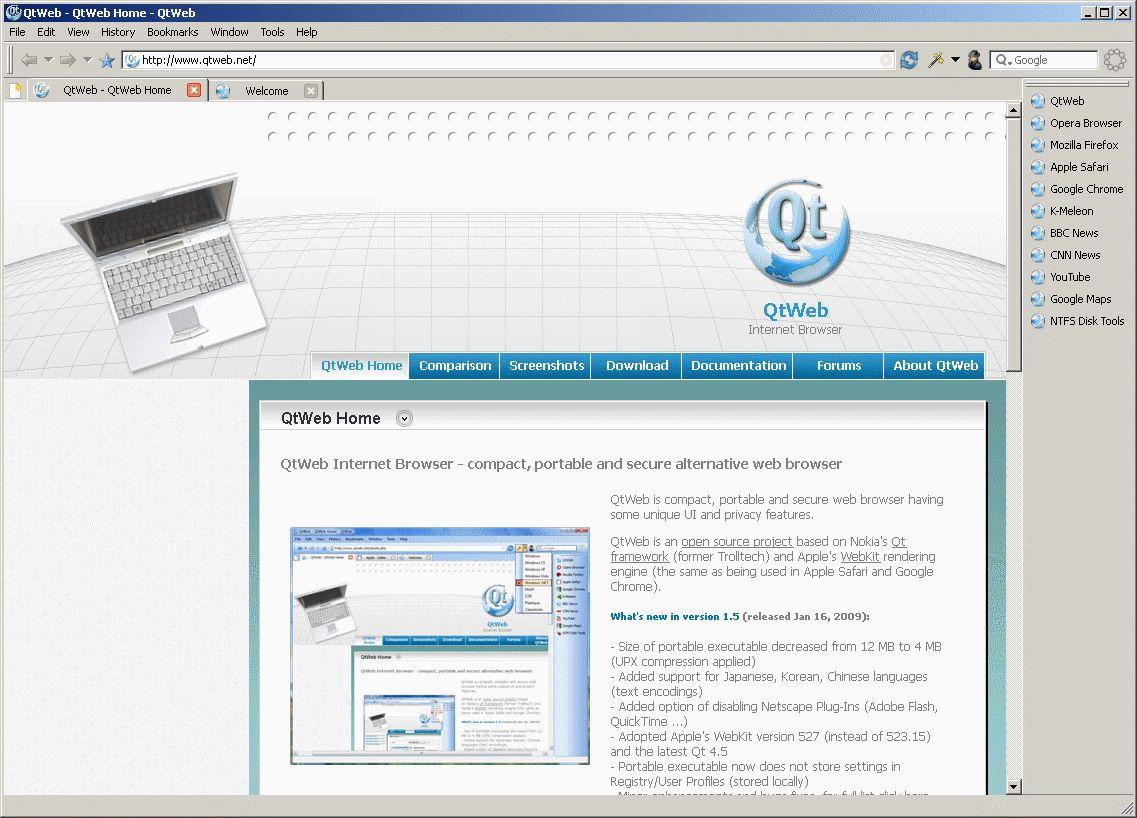The width and height of the screenshot is (1137, 818).
Task: Open the History menu
Action: (x=118, y=32)
